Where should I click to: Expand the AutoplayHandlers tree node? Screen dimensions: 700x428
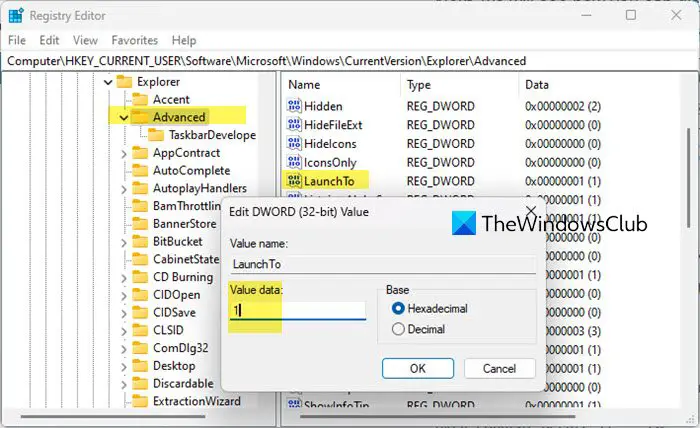tap(124, 190)
